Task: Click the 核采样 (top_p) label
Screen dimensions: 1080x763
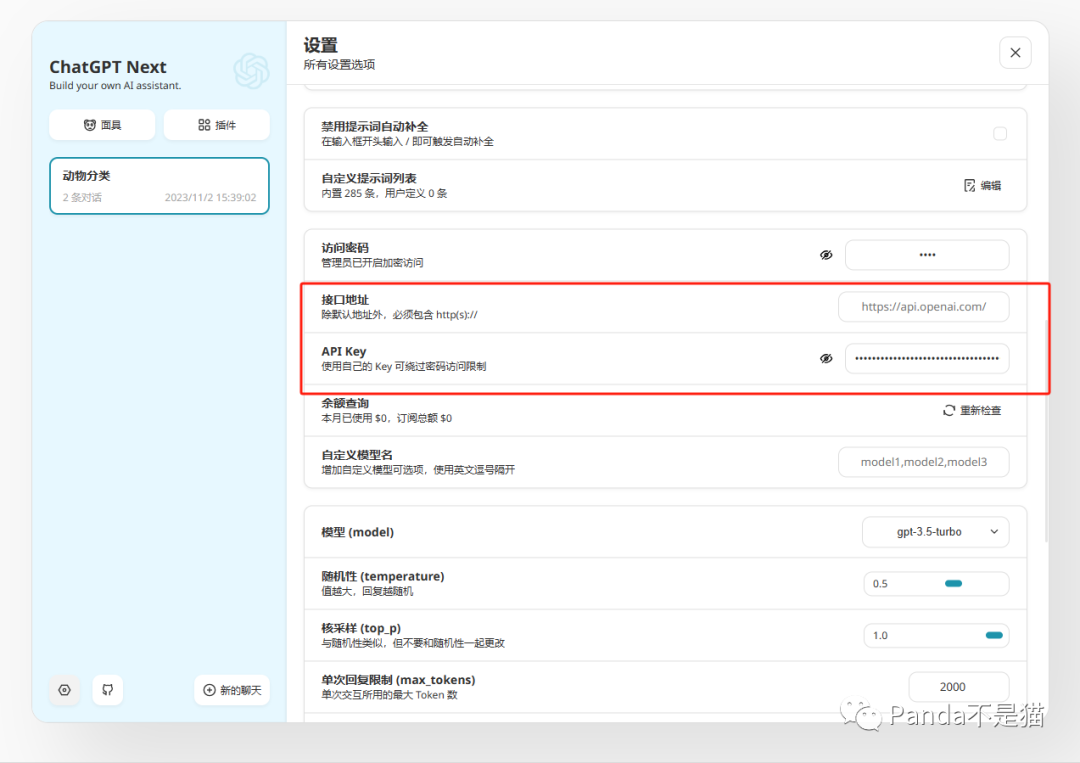Action: (361, 628)
